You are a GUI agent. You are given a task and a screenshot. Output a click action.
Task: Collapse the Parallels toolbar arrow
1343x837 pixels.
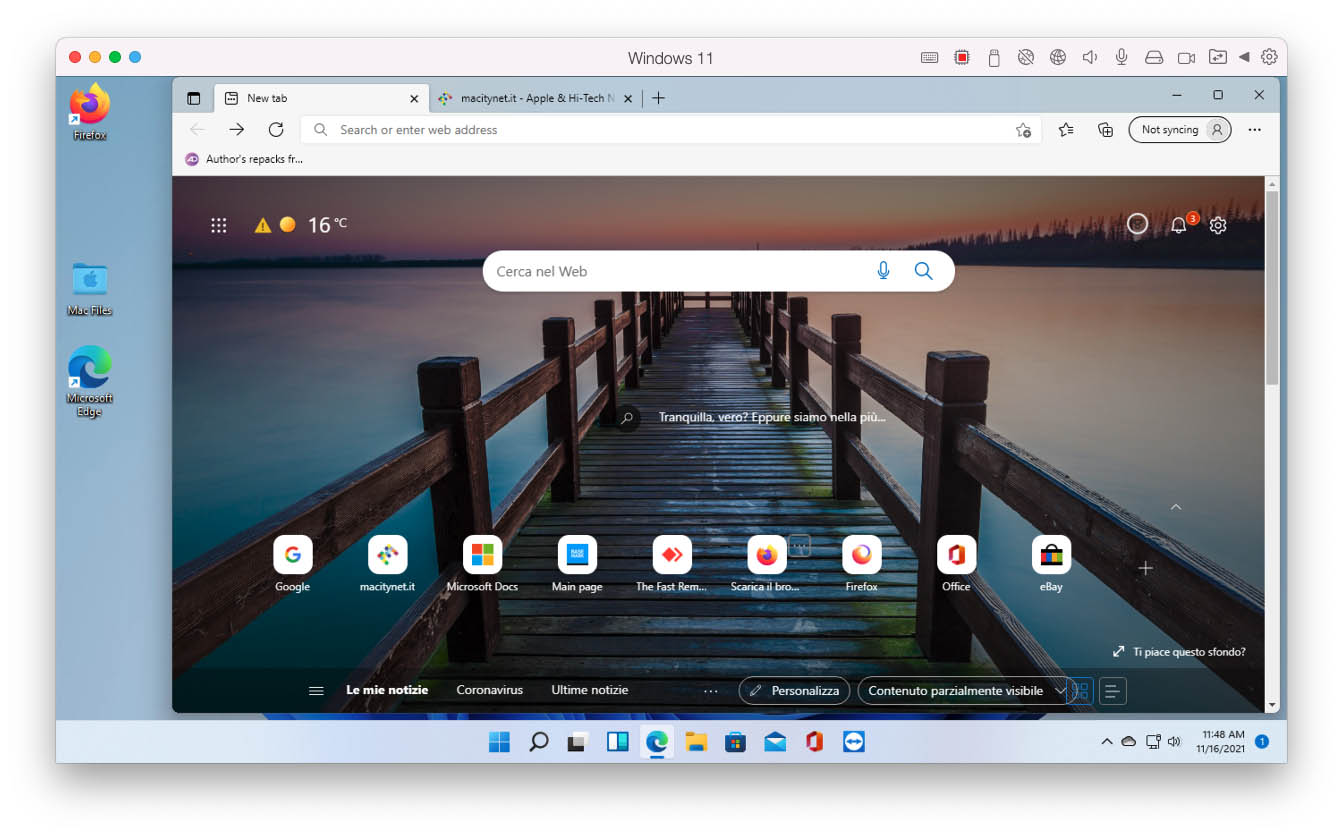(x=1244, y=57)
